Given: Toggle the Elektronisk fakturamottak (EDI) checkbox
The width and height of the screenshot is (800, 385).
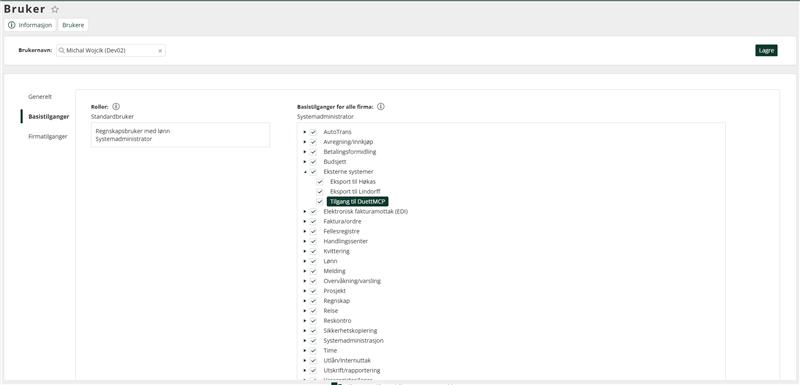Looking at the screenshot, I should point(313,212).
